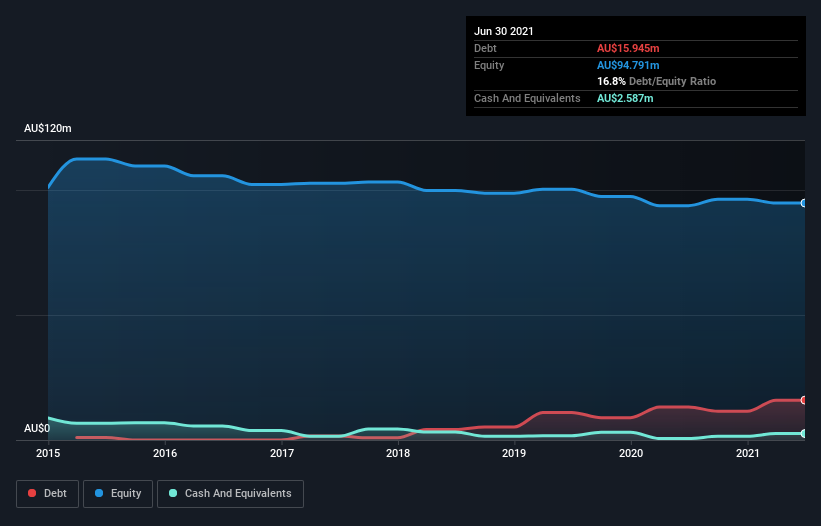Click the 2021 axis label
Image resolution: width=821 pixels, height=526 pixels.
[748, 453]
